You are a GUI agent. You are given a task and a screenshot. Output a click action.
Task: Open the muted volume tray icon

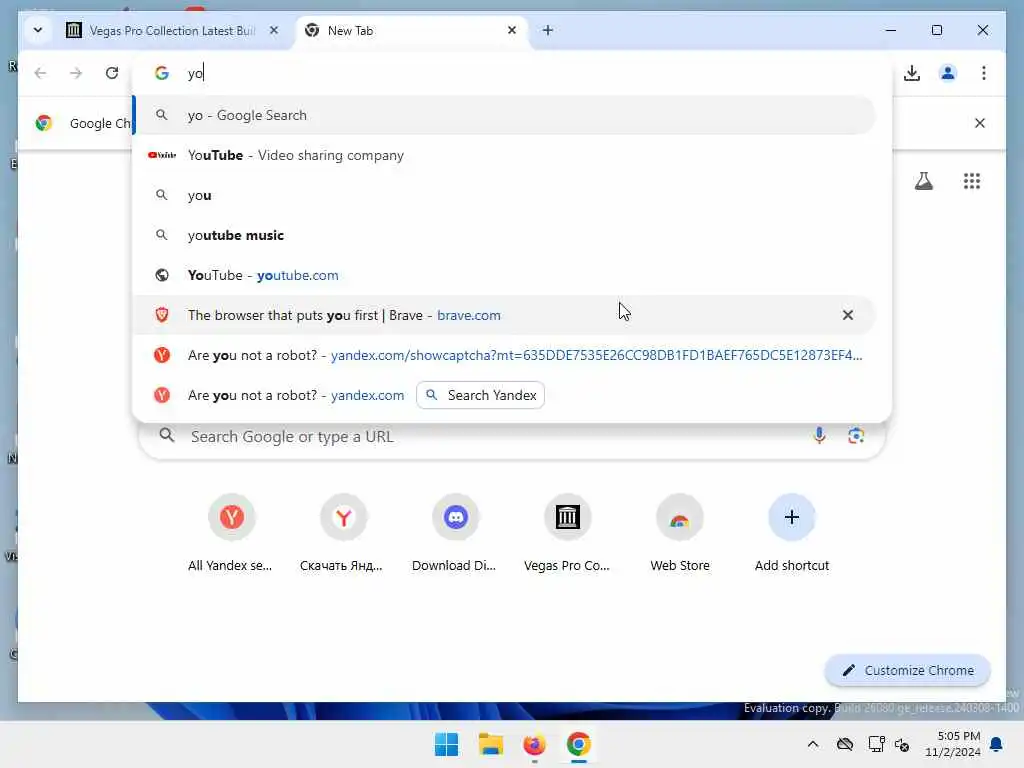click(902, 744)
